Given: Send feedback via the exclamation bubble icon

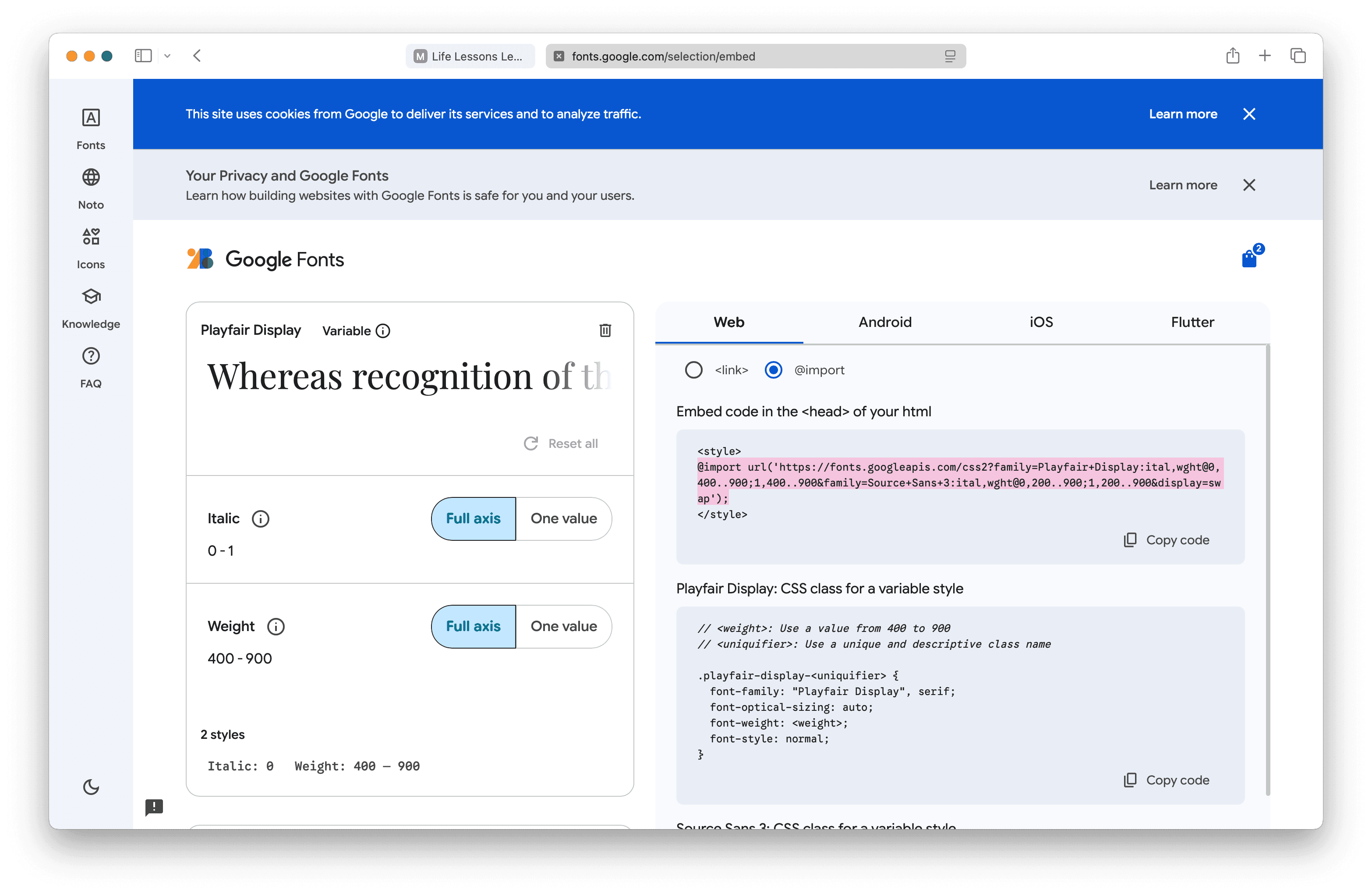Looking at the screenshot, I should coord(154,807).
